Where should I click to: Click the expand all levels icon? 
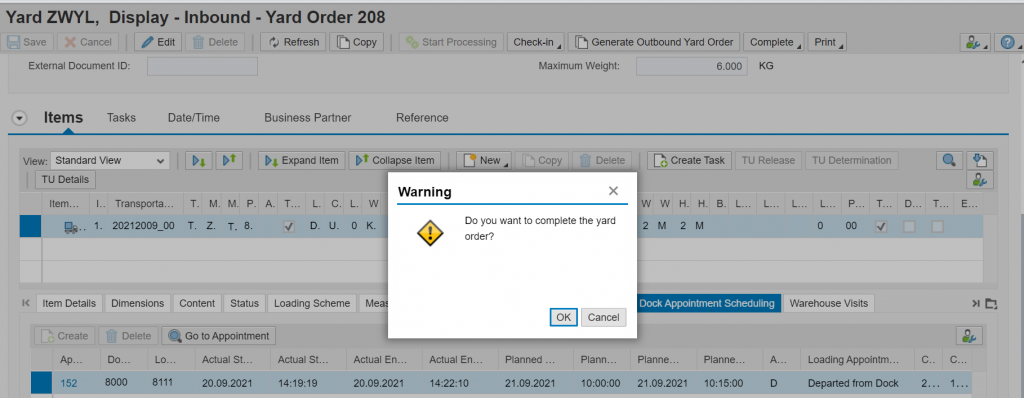[x=199, y=160]
